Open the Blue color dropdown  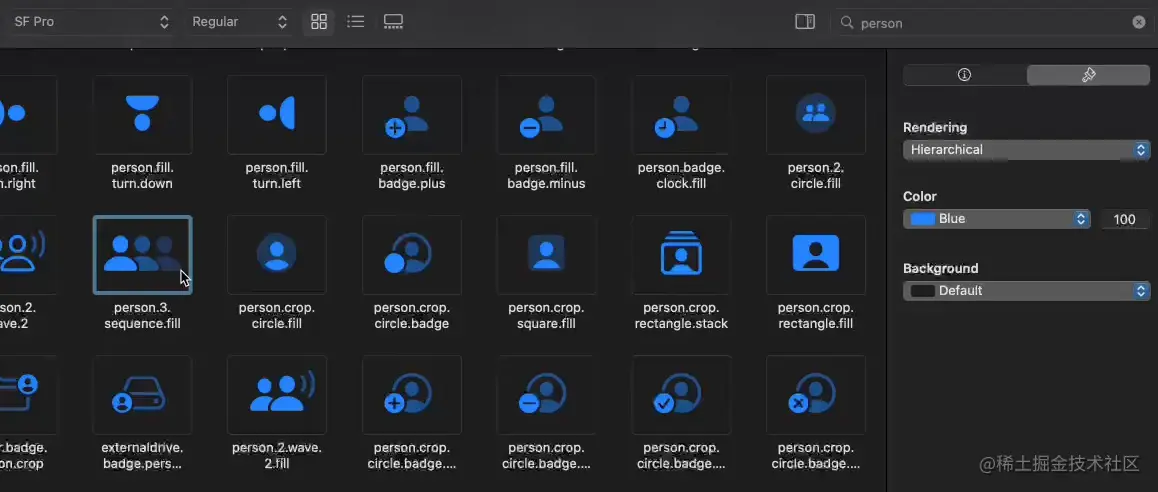pyautogui.click(x=997, y=219)
